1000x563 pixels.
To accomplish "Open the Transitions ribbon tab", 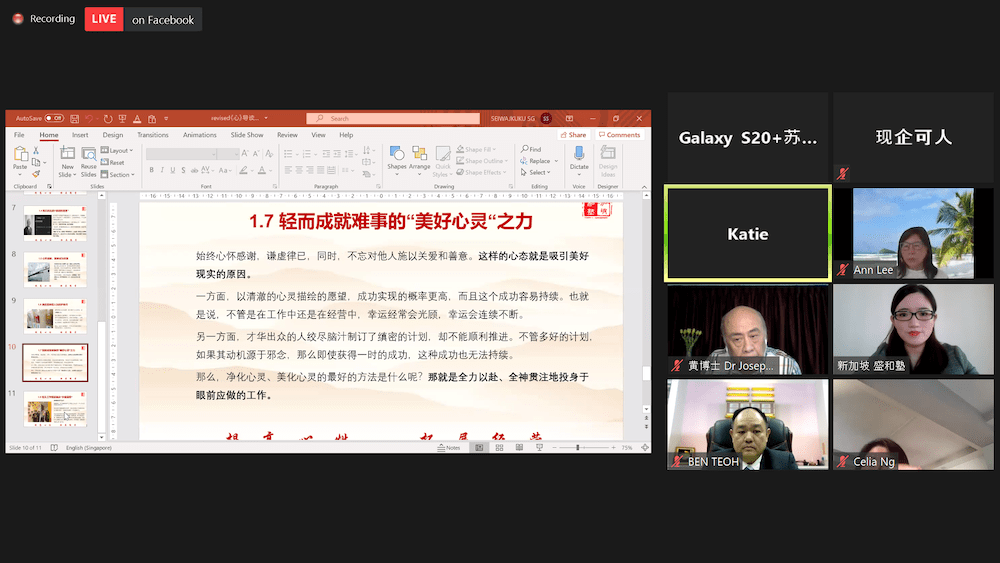I will click(153, 135).
